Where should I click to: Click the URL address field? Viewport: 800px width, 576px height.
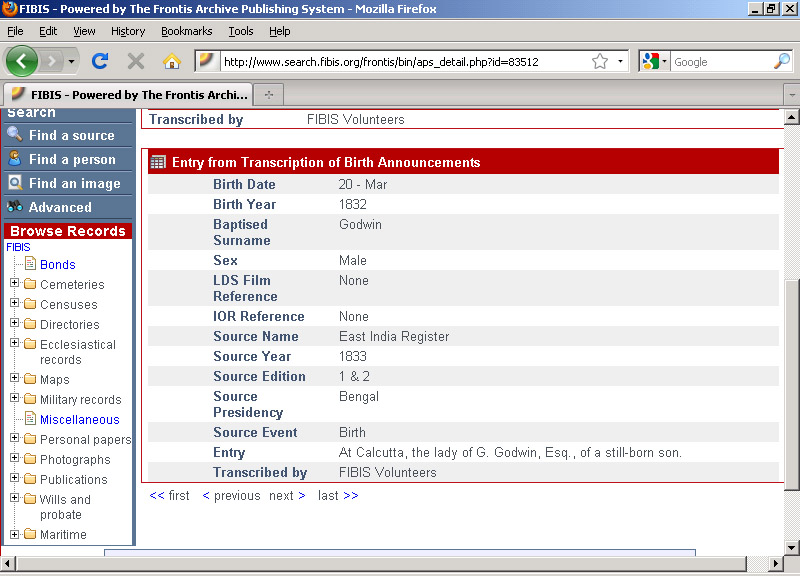(406, 62)
